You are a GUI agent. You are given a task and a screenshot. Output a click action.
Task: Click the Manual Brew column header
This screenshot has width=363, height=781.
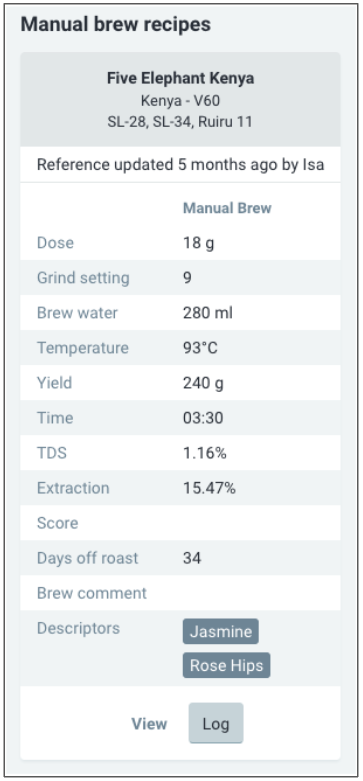[x=227, y=208]
